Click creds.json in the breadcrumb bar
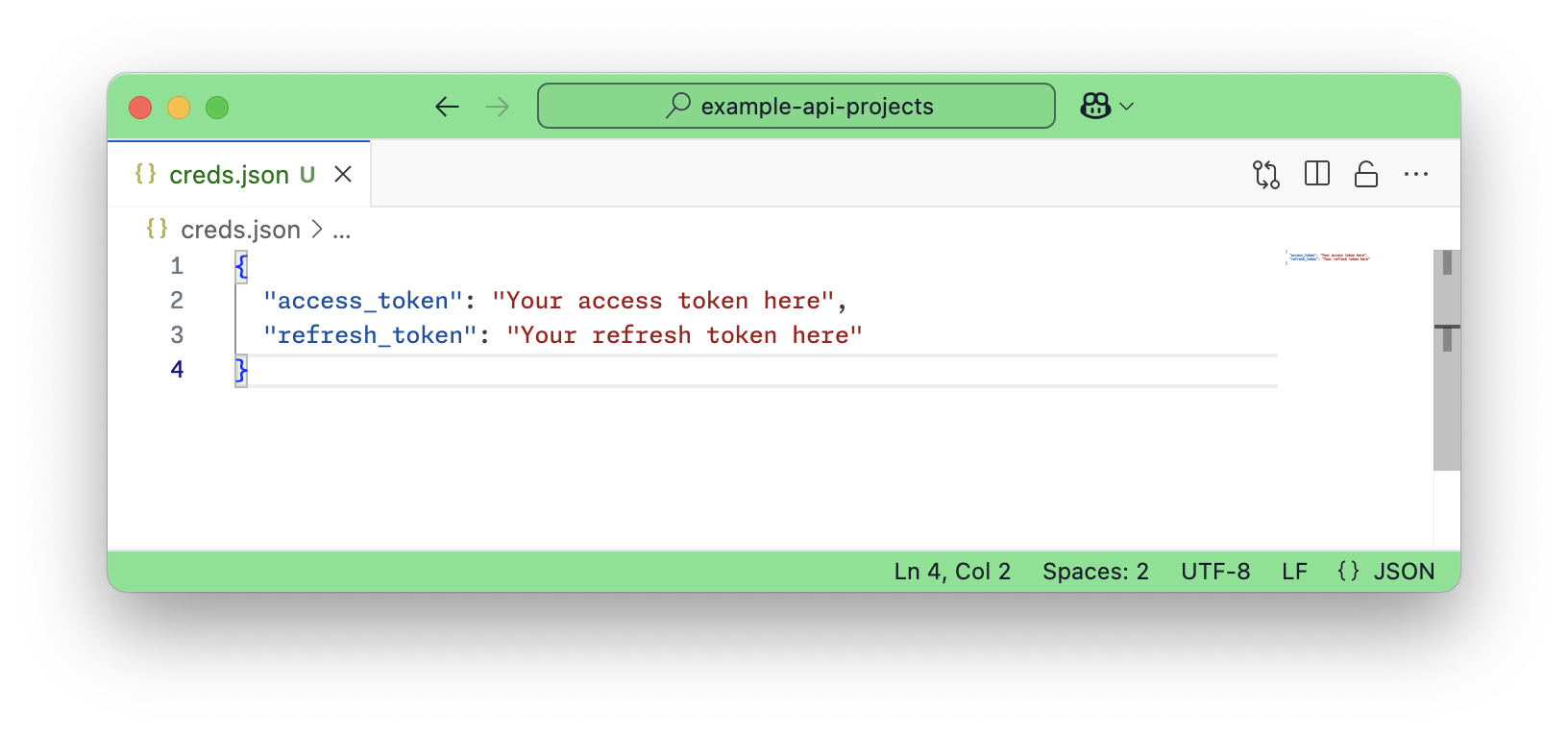This screenshot has height=734, width=1568. (238, 230)
